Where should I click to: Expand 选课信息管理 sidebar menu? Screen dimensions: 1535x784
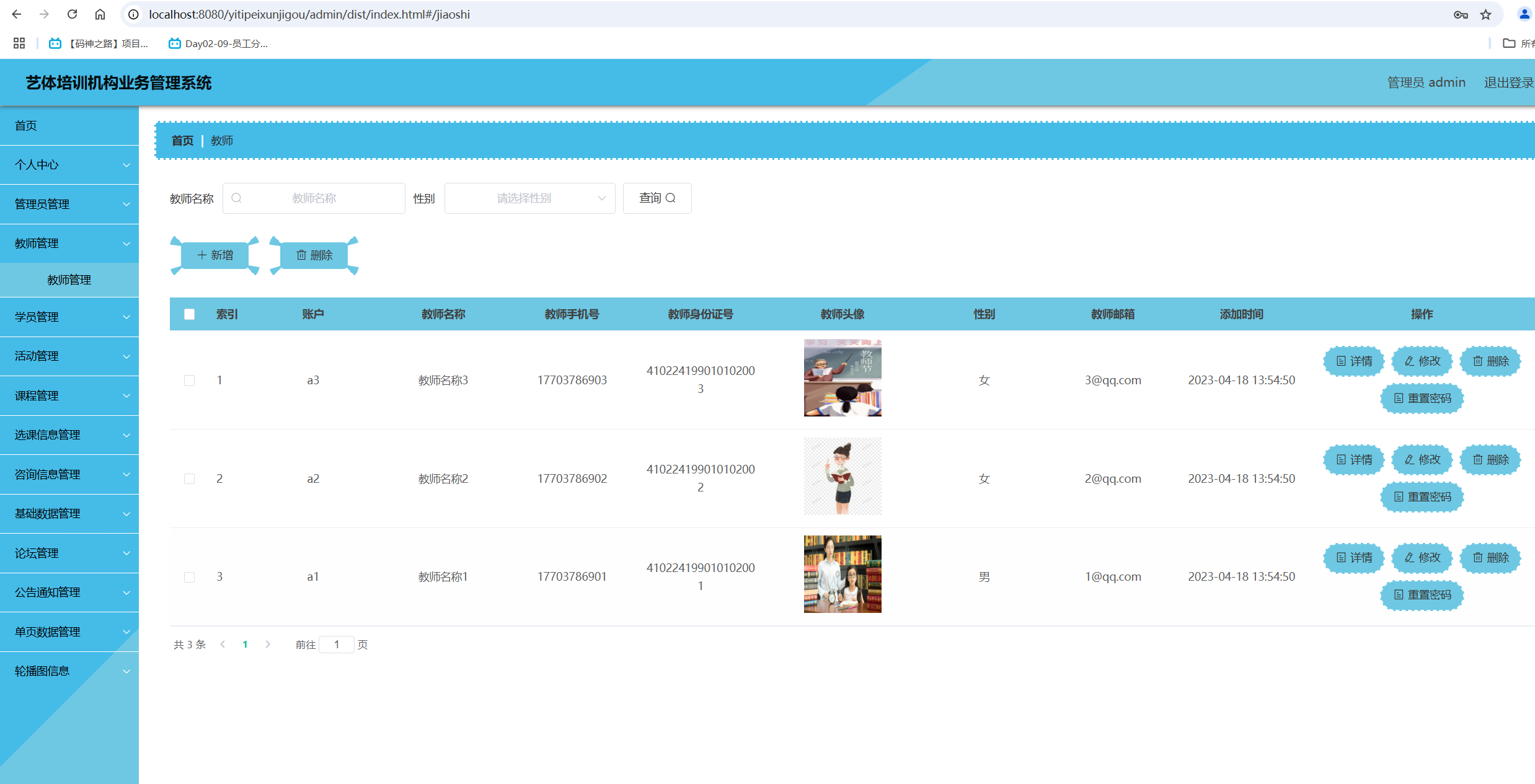coord(69,435)
